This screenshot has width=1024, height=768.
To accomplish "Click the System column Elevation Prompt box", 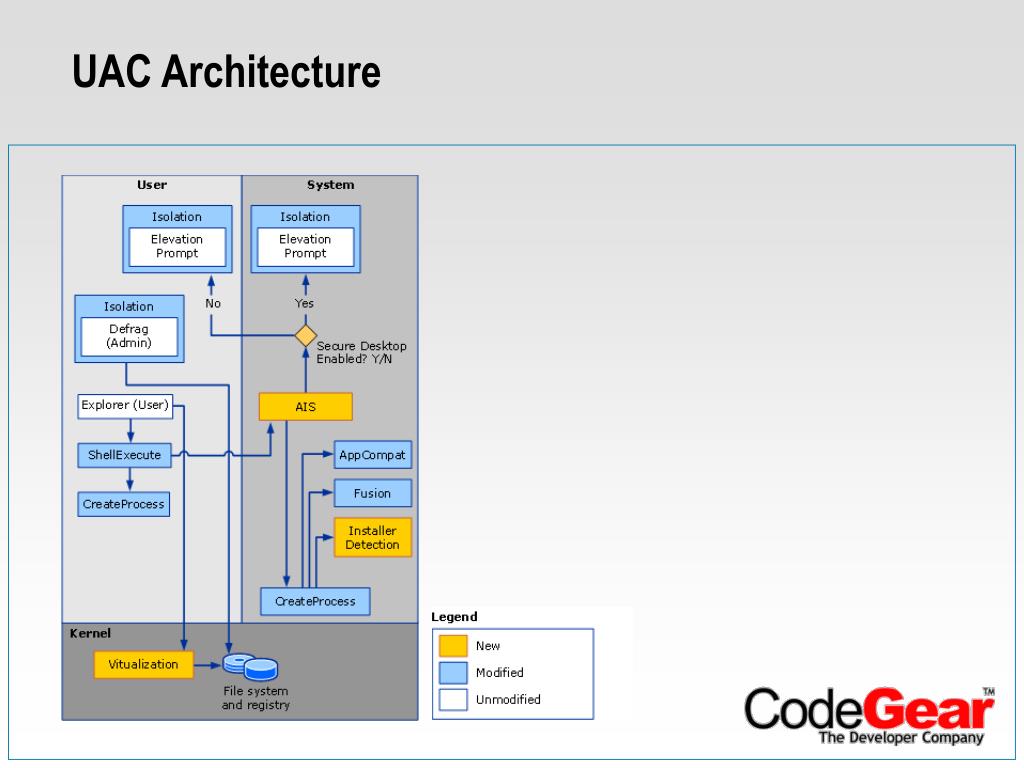I will [305, 247].
